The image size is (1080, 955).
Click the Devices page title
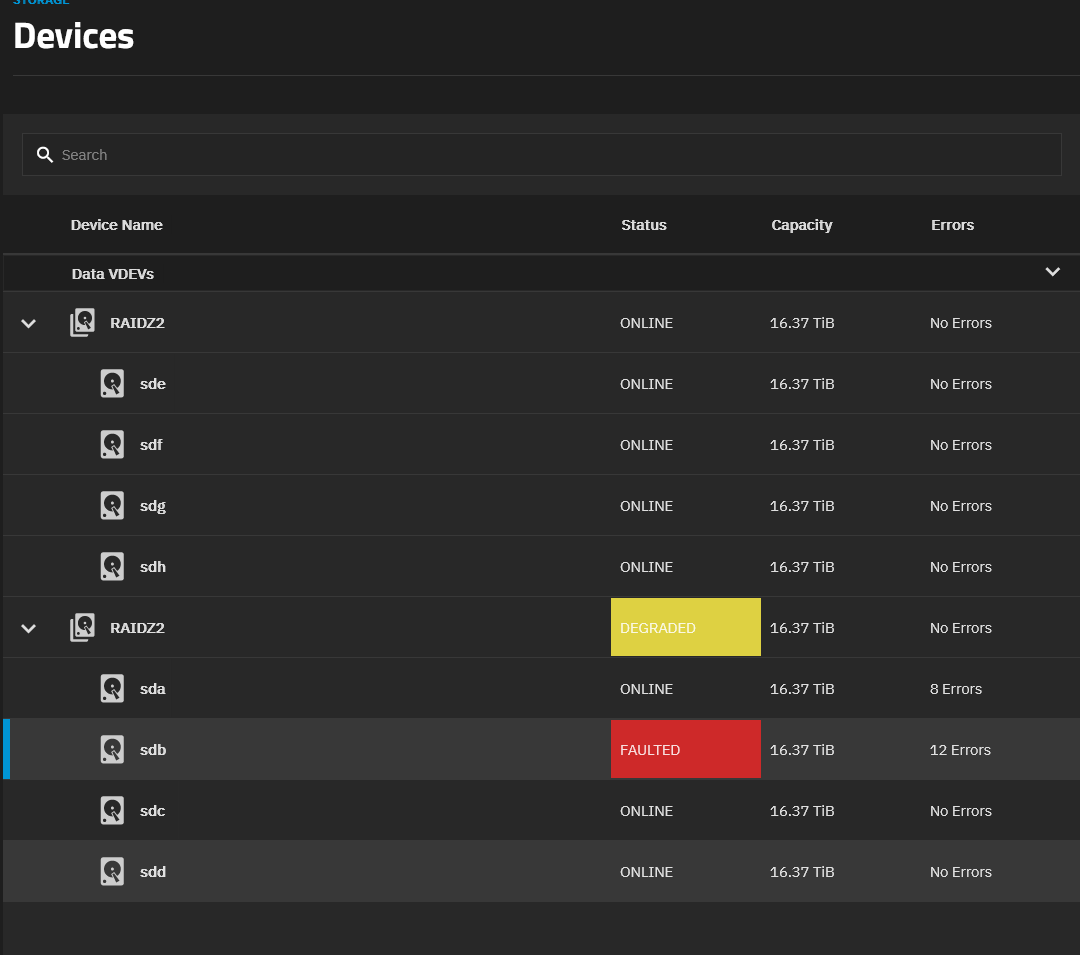click(x=74, y=36)
